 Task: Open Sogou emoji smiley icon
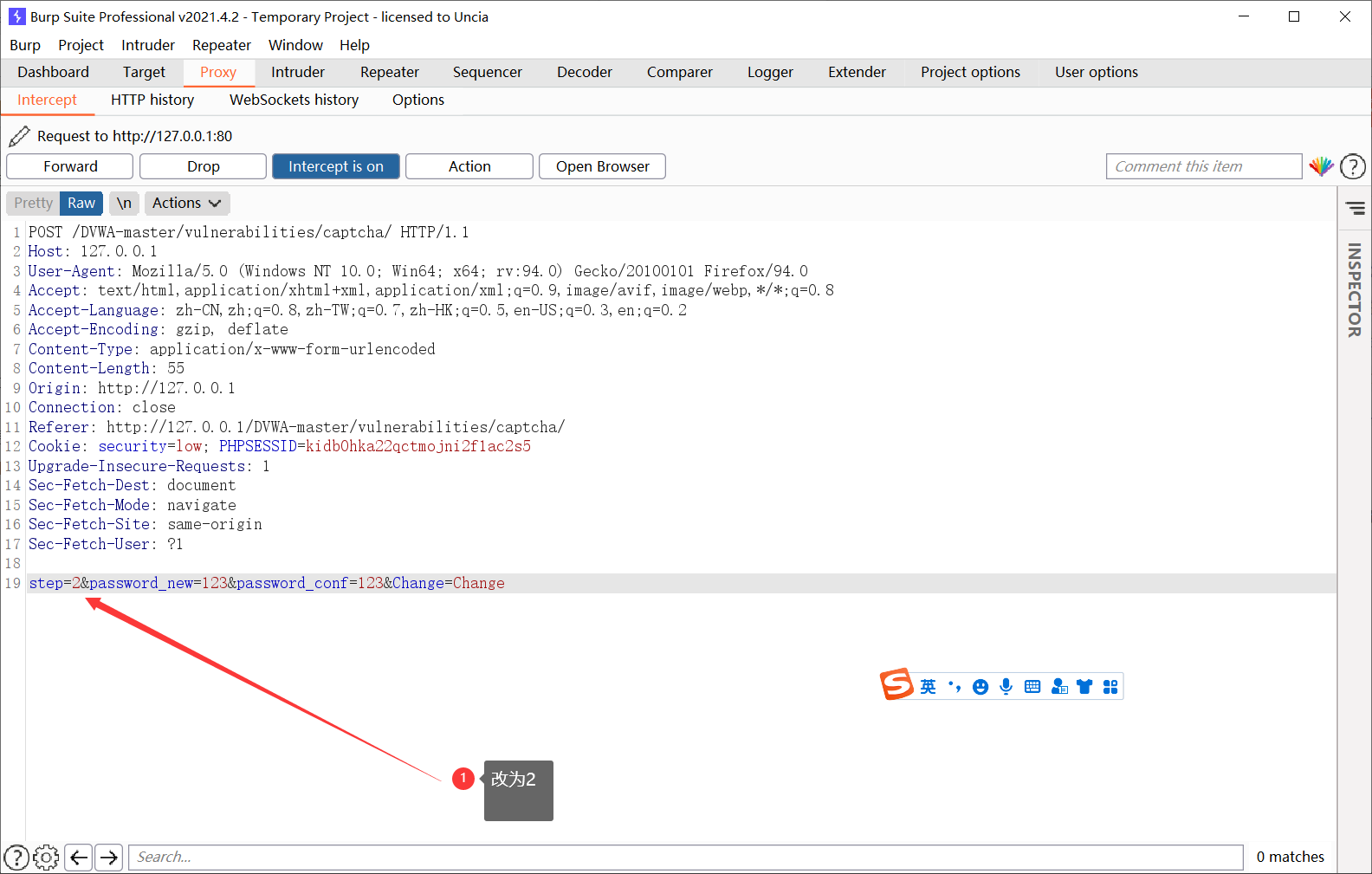[x=980, y=687]
